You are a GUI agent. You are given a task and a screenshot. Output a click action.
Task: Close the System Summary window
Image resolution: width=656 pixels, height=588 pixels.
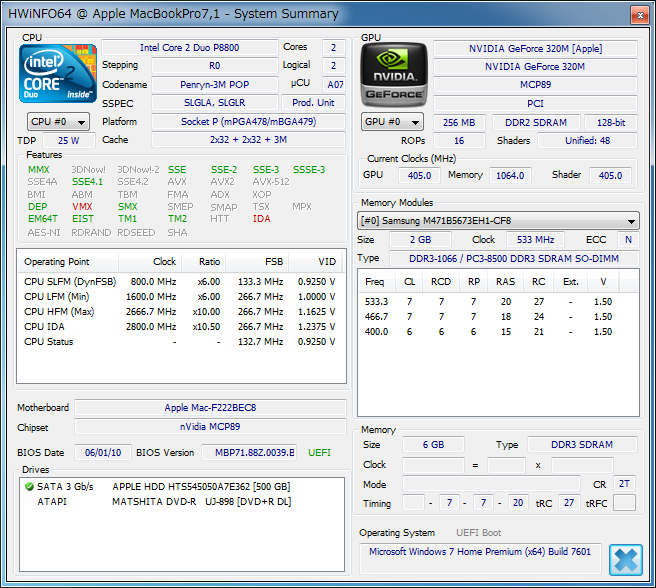[640, 15]
